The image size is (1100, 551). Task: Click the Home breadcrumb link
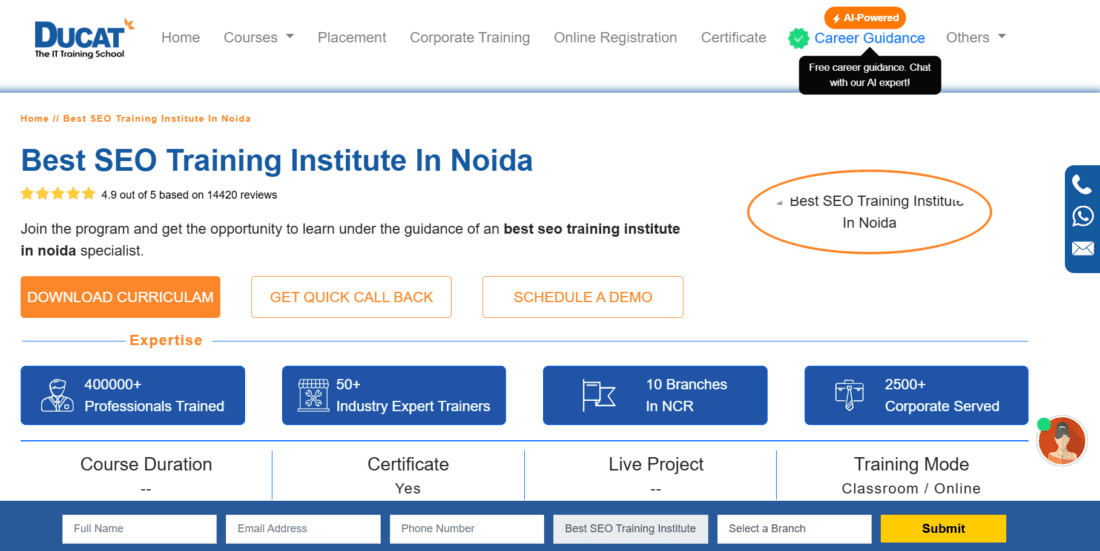(x=34, y=119)
